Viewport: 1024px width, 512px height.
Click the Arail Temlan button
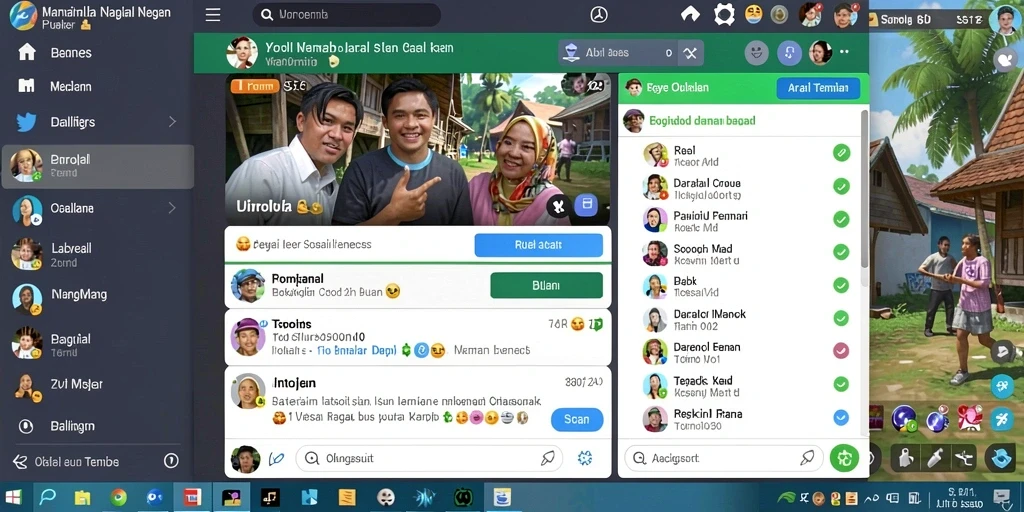click(818, 88)
